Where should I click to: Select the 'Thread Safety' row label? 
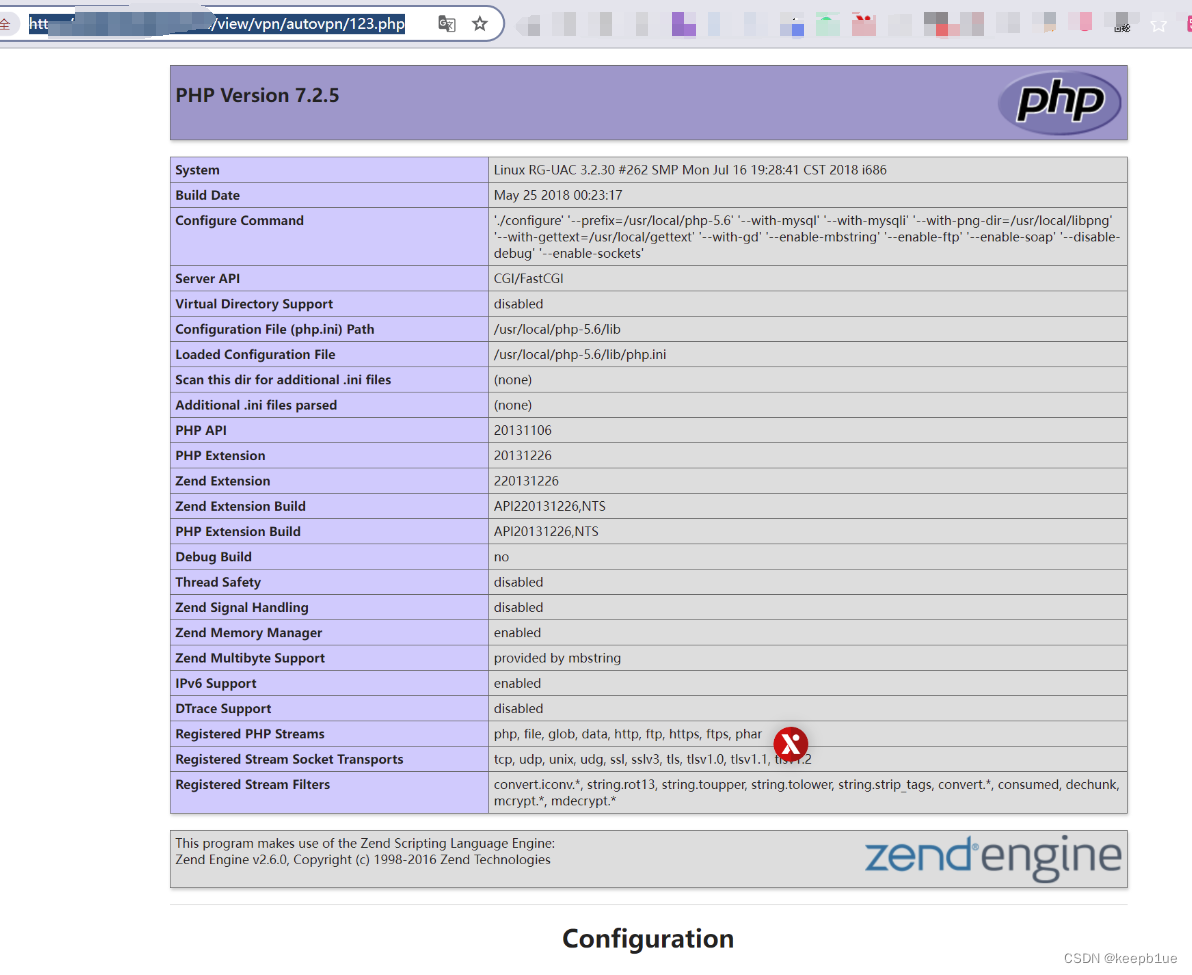(x=218, y=582)
